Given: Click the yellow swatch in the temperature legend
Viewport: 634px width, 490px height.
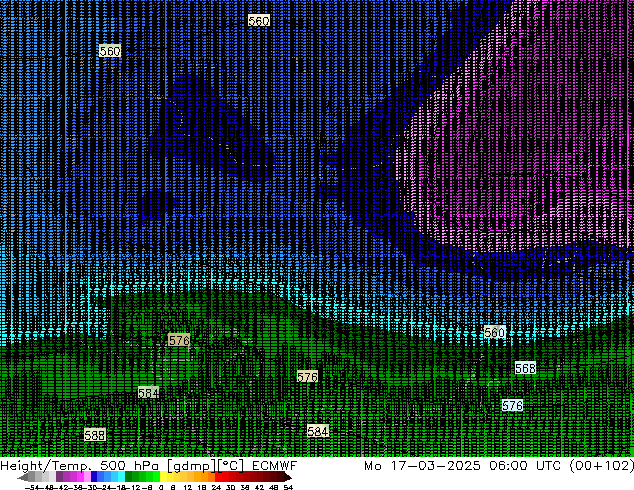Looking at the screenshot, I should coord(163,476).
